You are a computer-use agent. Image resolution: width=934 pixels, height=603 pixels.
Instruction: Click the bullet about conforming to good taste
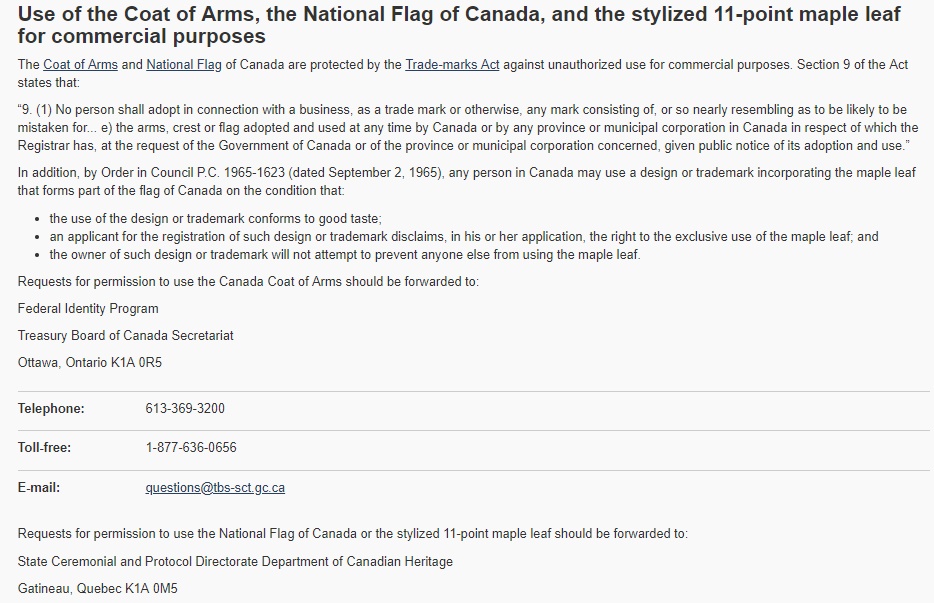point(216,219)
